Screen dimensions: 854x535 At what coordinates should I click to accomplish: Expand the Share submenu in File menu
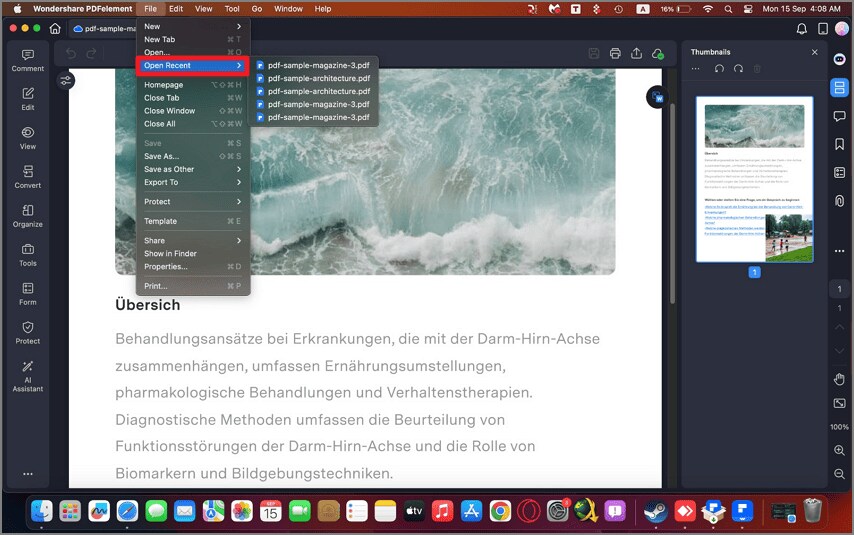(x=193, y=240)
